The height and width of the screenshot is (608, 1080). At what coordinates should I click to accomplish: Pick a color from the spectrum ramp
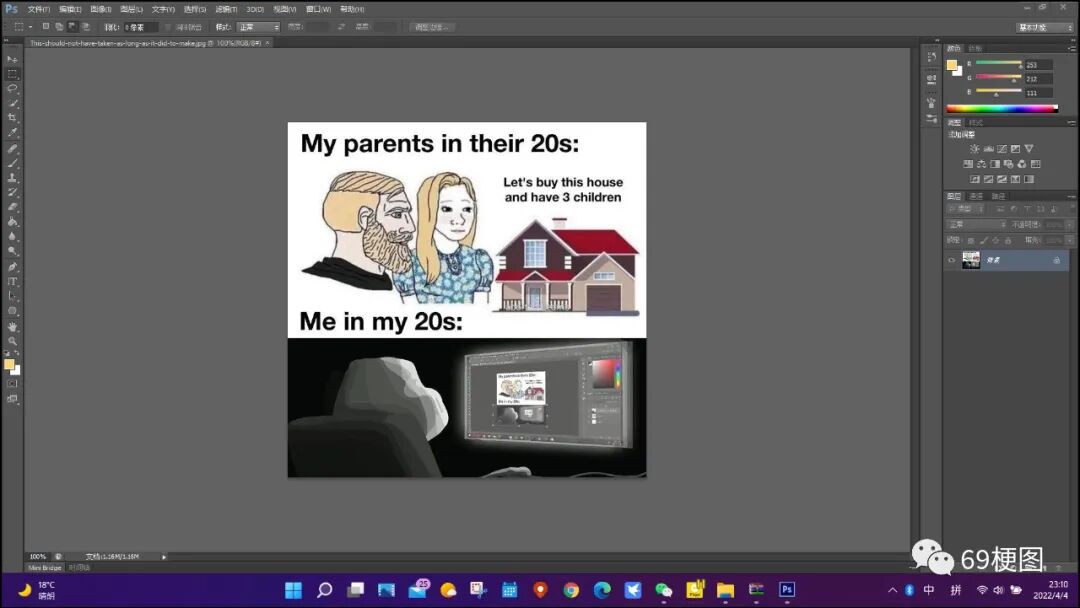(x=1001, y=108)
